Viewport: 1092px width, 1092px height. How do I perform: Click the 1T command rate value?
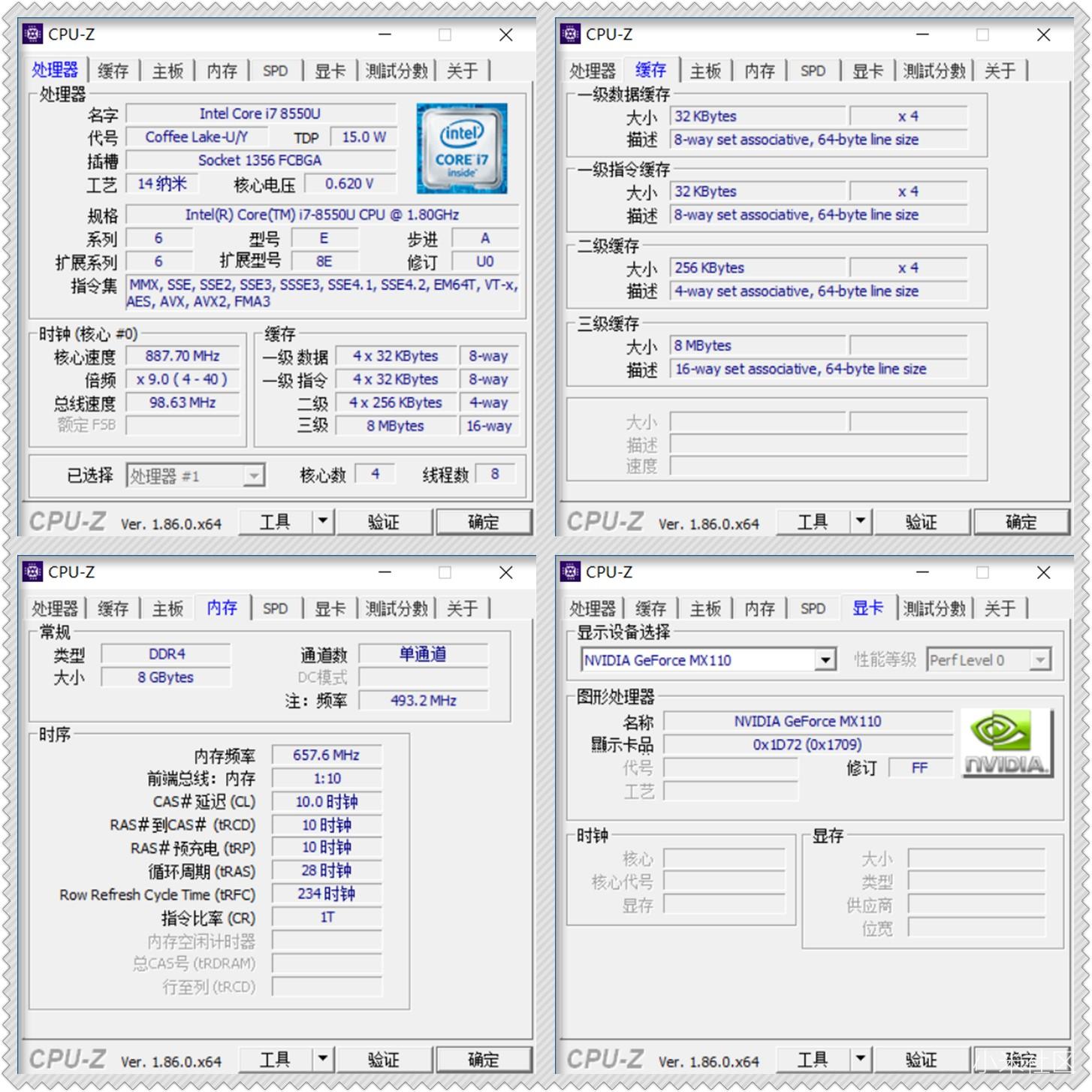point(327,917)
